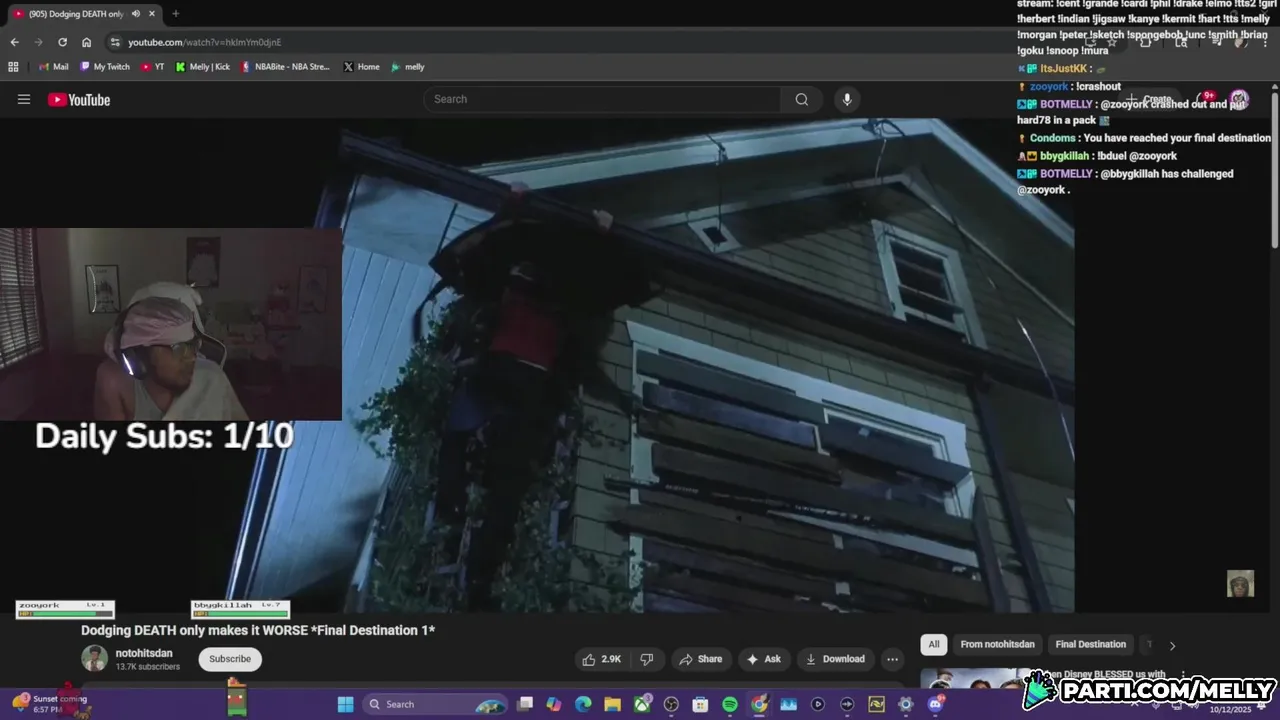Open Xbox app from taskbar
1280x720 pixels.
point(642,704)
